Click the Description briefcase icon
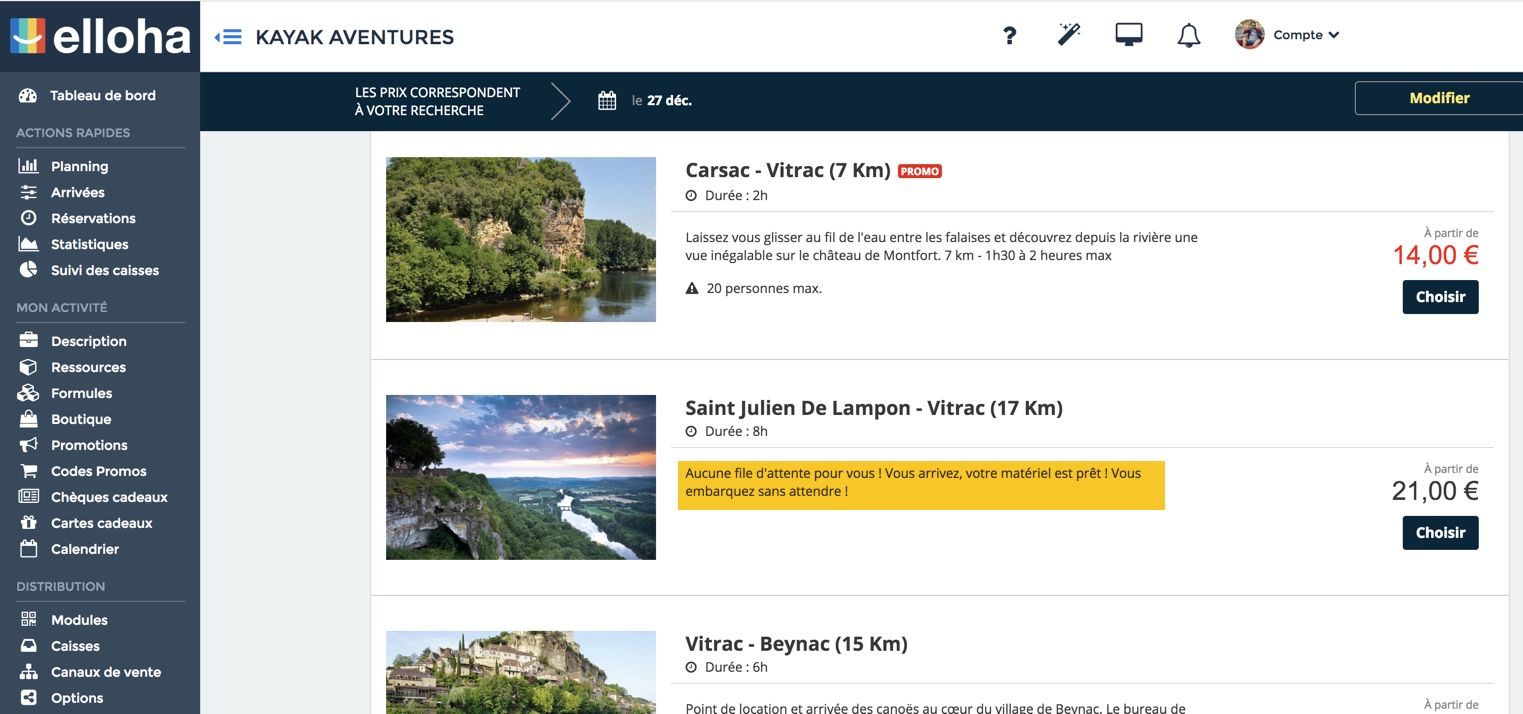The width and height of the screenshot is (1523, 714). click(28, 341)
